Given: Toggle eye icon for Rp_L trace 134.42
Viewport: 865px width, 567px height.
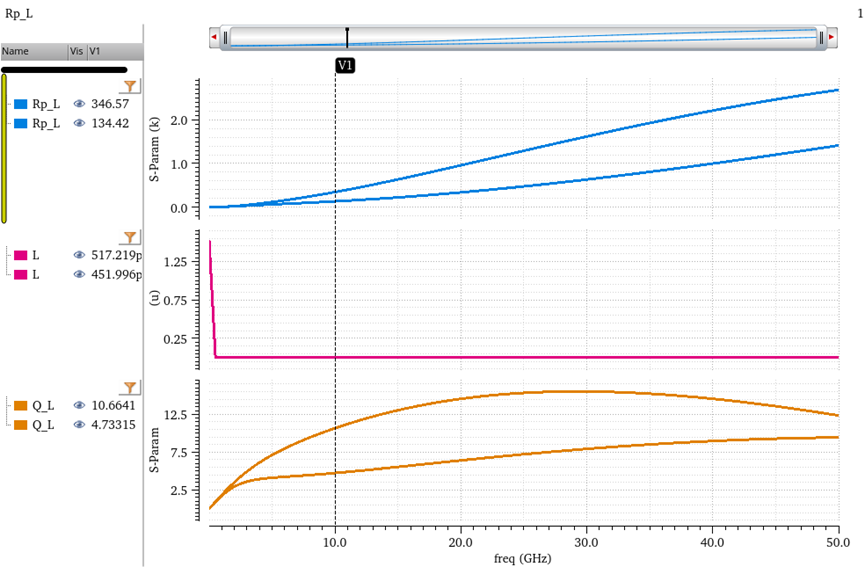Looking at the screenshot, I should pyautogui.click(x=79, y=123).
